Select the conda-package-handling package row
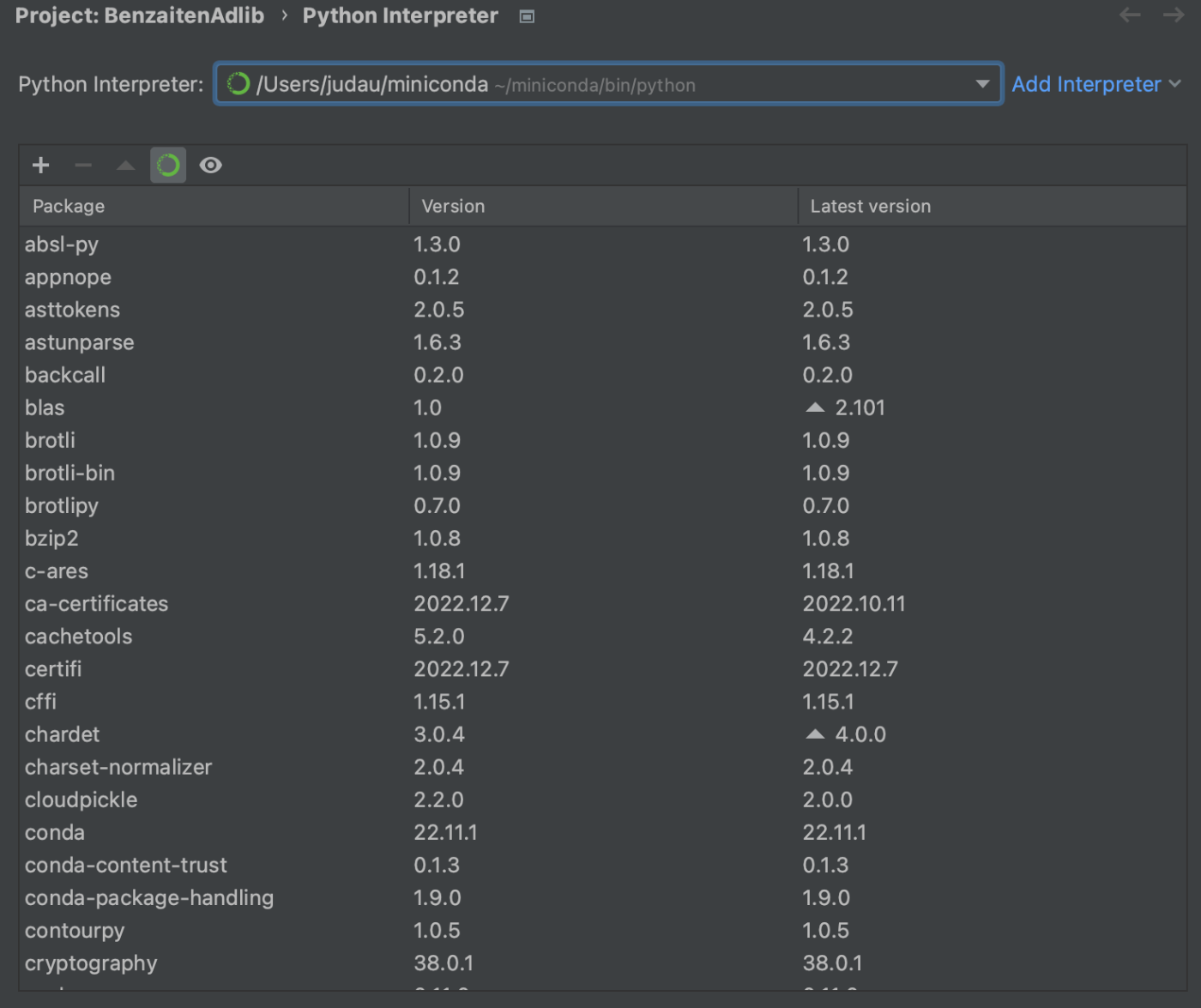1201x1008 pixels. click(x=603, y=897)
